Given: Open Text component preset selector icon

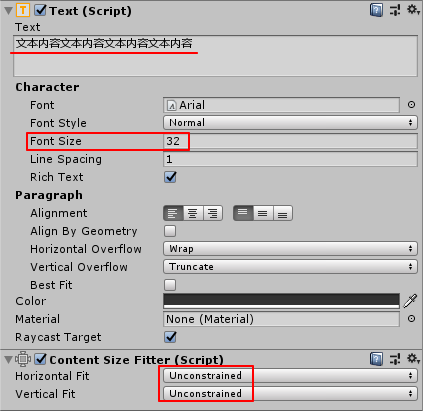Looking at the screenshot, I should point(395,10).
